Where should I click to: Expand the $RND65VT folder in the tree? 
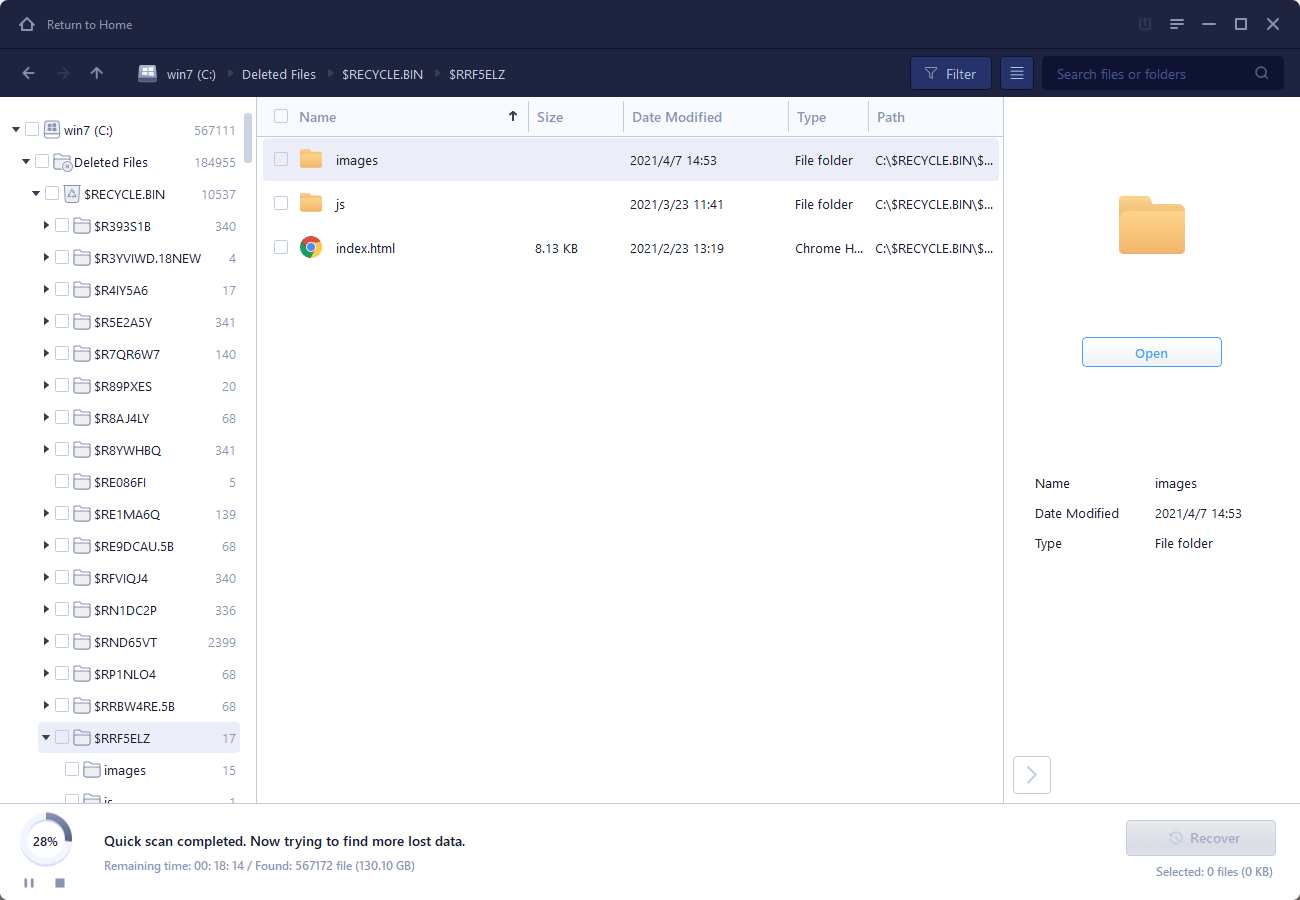[46, 641]
